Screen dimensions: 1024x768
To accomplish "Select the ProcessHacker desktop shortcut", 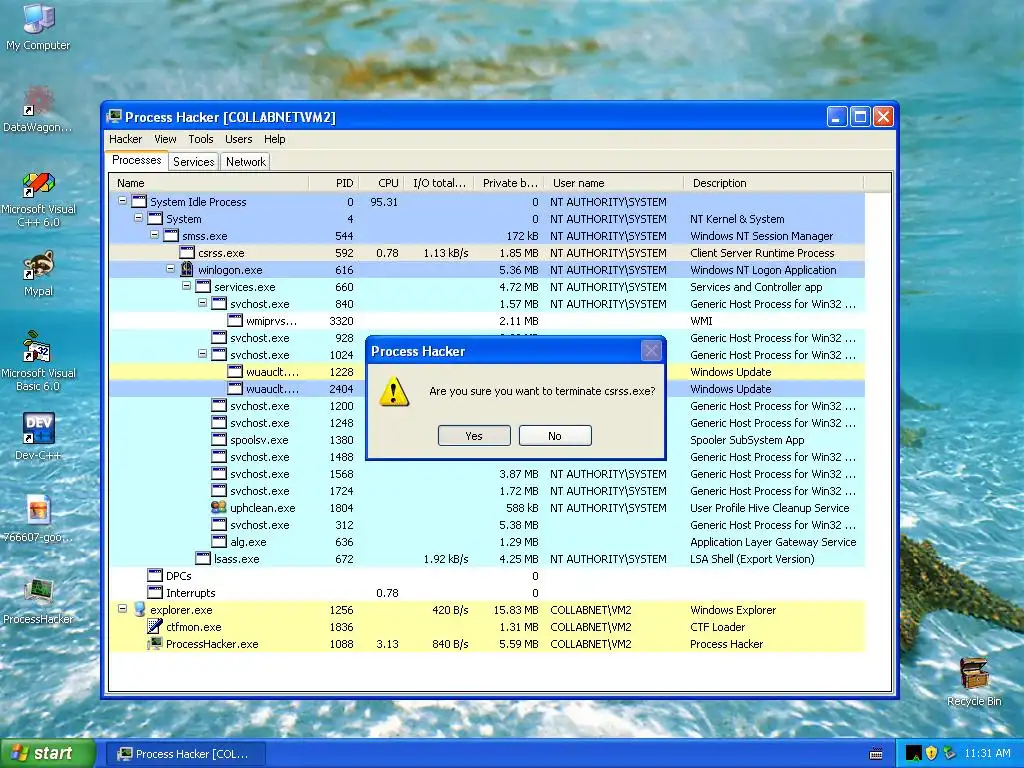I will point(38,601).
